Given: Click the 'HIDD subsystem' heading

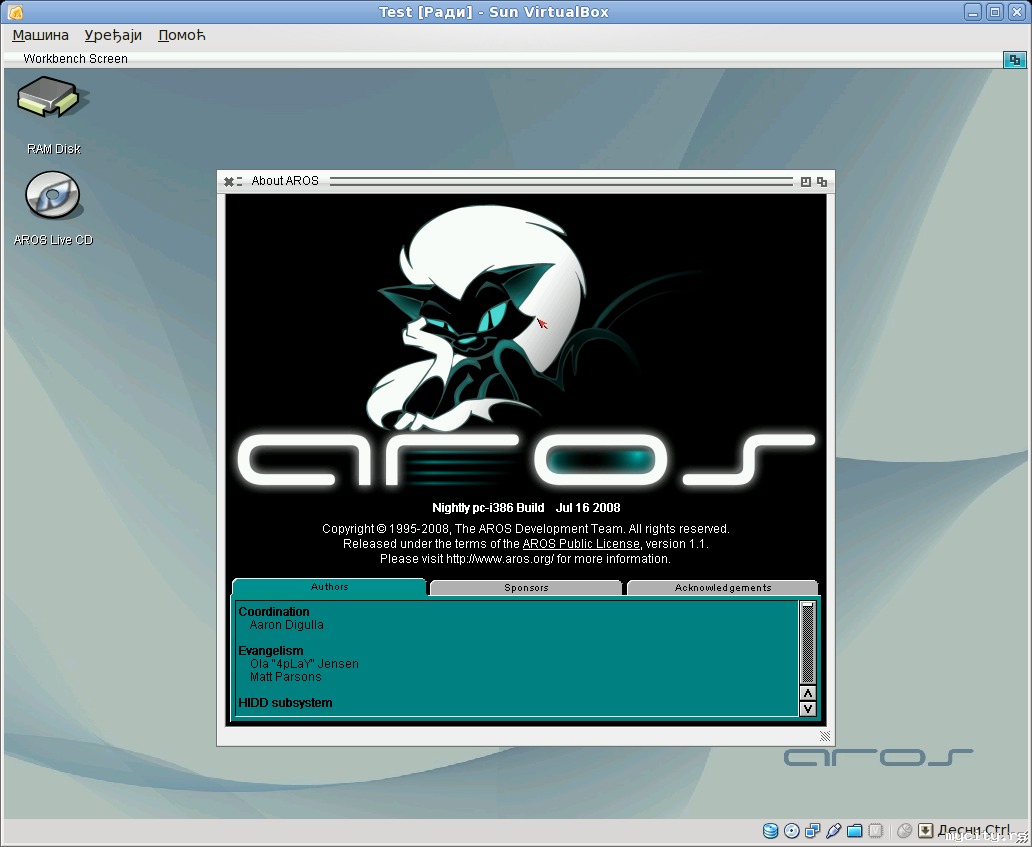Looking at the screenshot, I should 285,703.
